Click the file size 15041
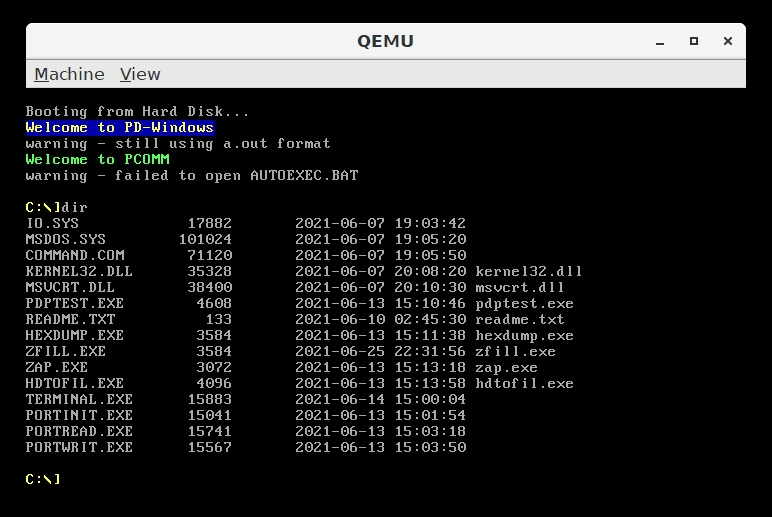This screenshot has height=517, width=772. (210, 416)
